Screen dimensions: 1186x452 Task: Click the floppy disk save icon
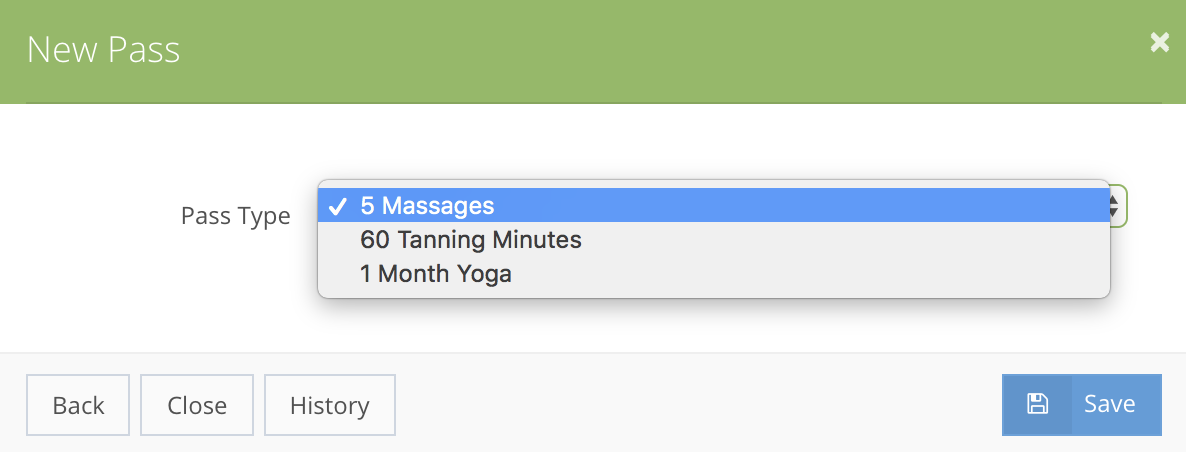pyautogui.click(x=1037, y=404)
